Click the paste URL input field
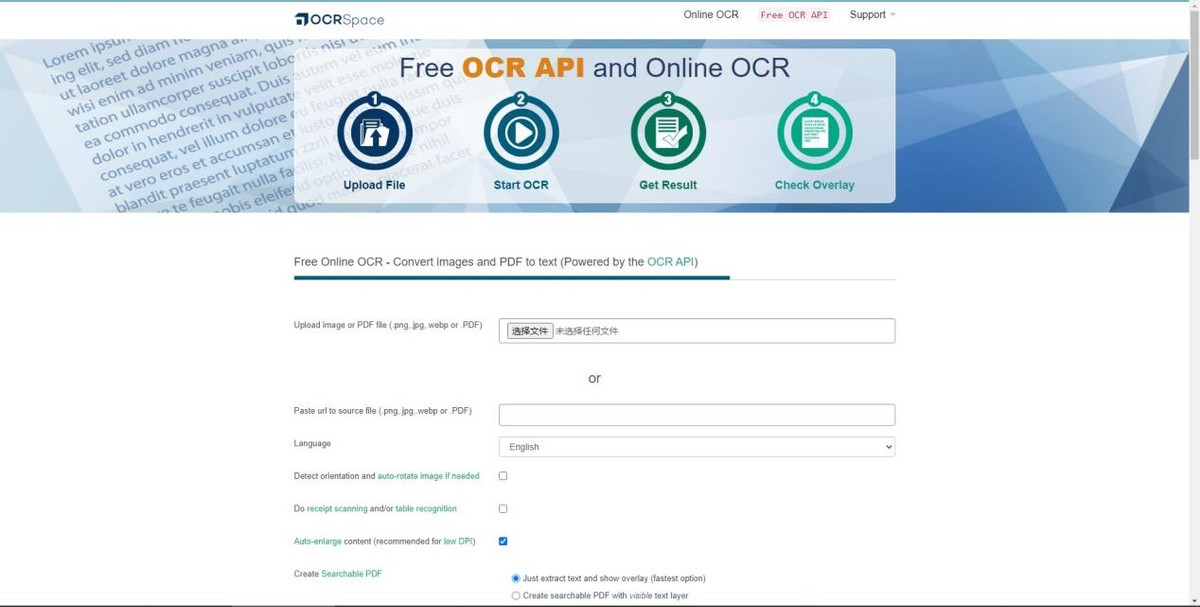 (697, 414)
